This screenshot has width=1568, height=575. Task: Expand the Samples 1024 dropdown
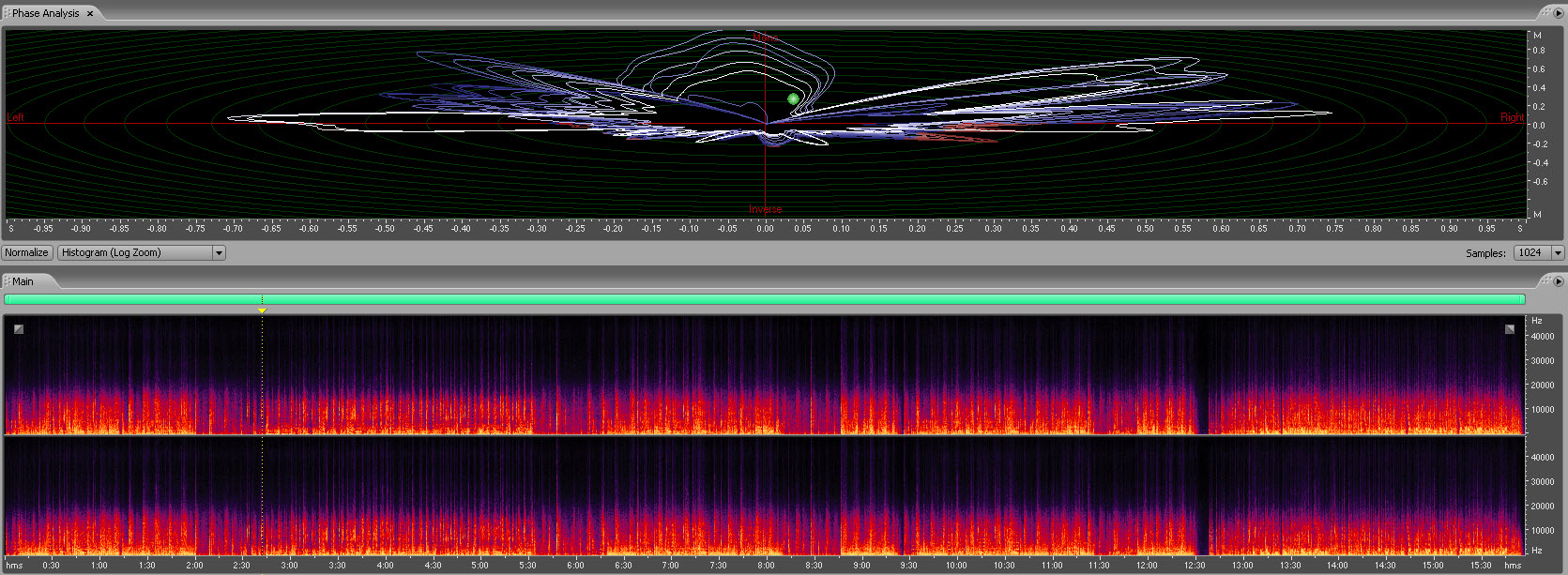tap(1558, 253)
